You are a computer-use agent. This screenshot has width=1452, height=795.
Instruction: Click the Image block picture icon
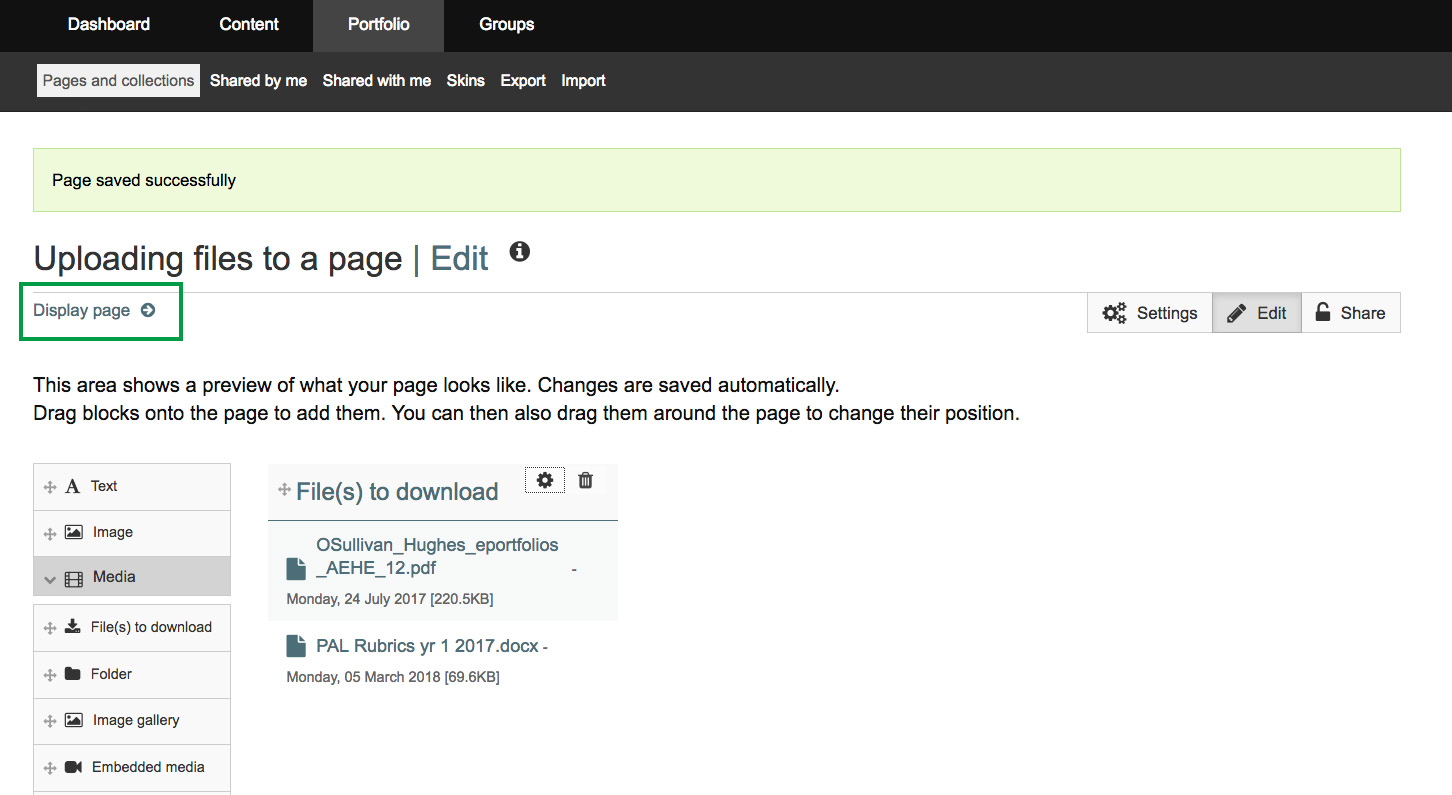(74, 532)
